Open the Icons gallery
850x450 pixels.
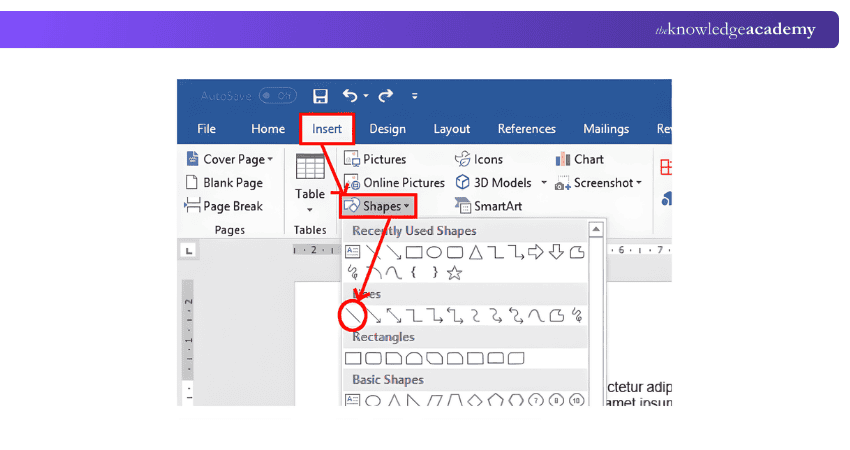(479, 159)
